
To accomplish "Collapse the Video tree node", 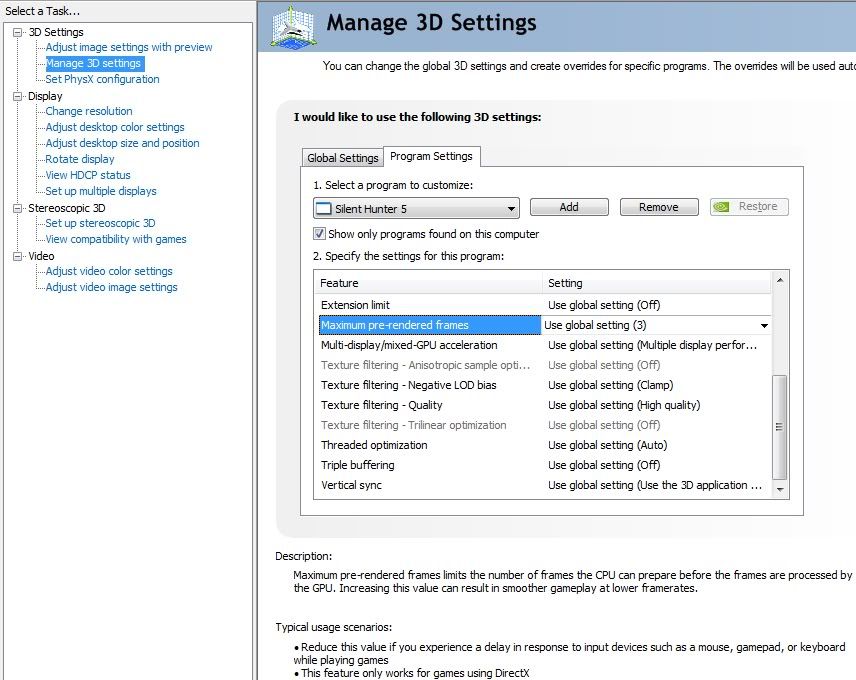I will [x=17, y=256].
